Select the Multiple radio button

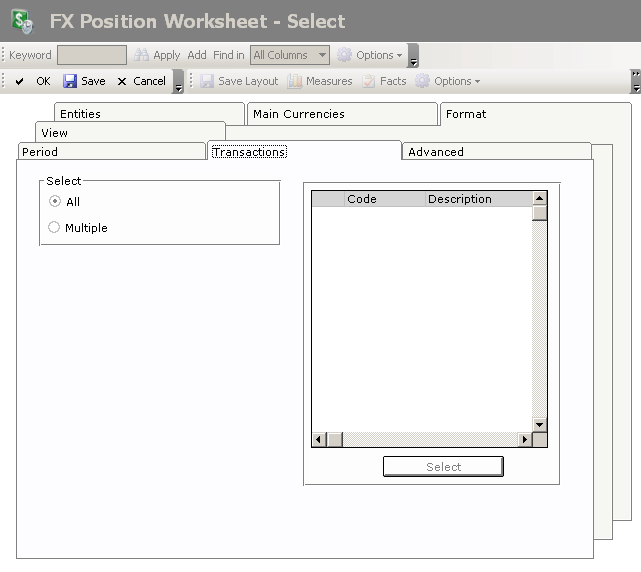tap(55, 228)
